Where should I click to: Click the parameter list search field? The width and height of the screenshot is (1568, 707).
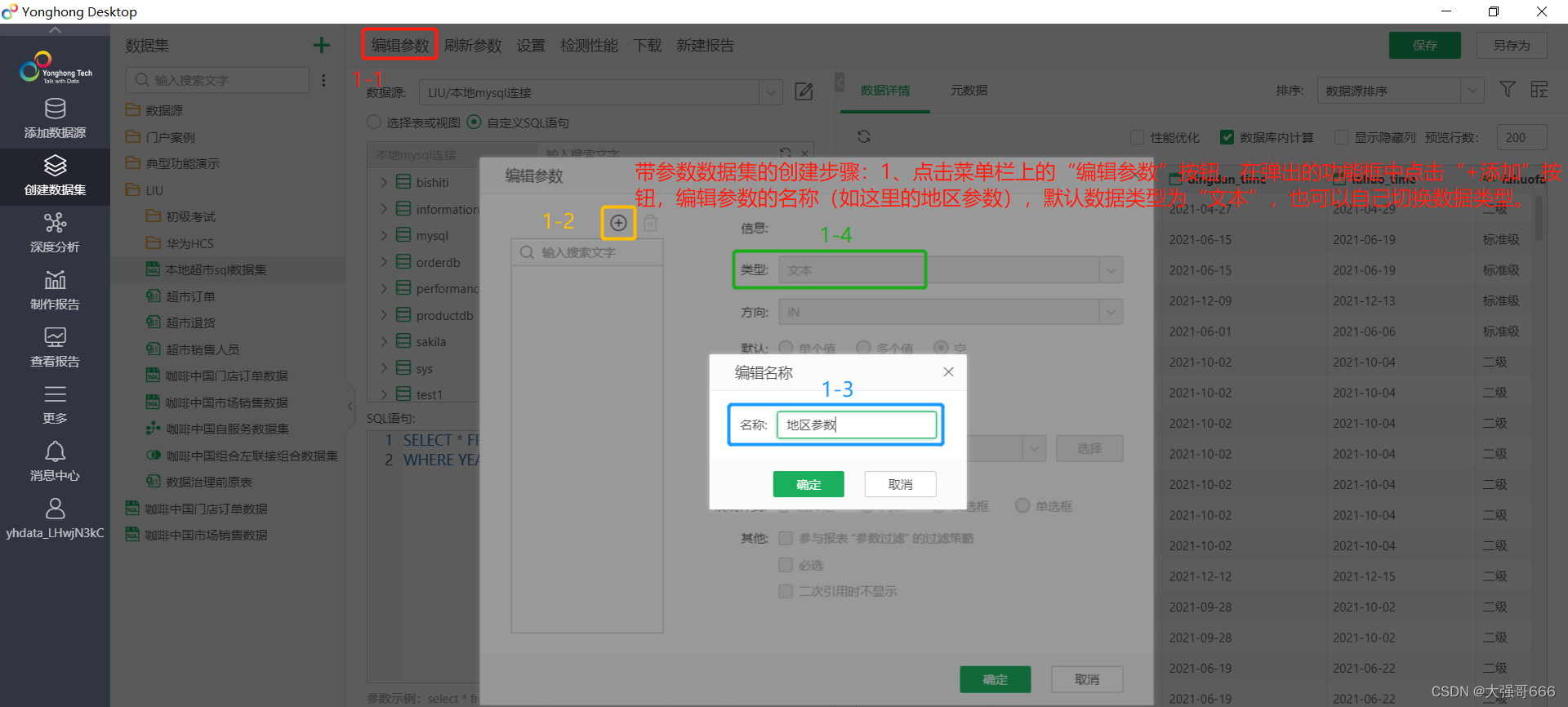(587, 252)
